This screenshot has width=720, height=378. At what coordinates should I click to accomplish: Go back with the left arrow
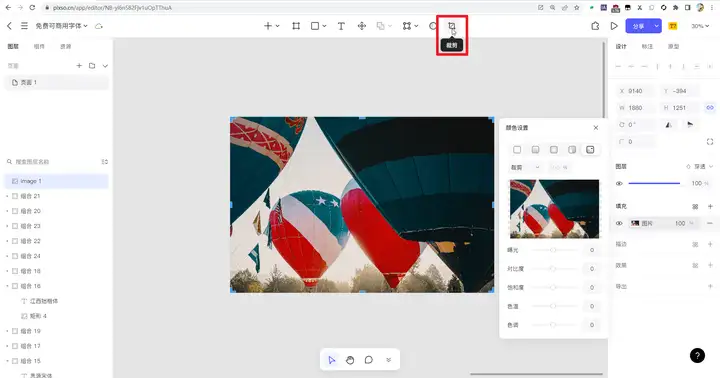tap(9, 26)
